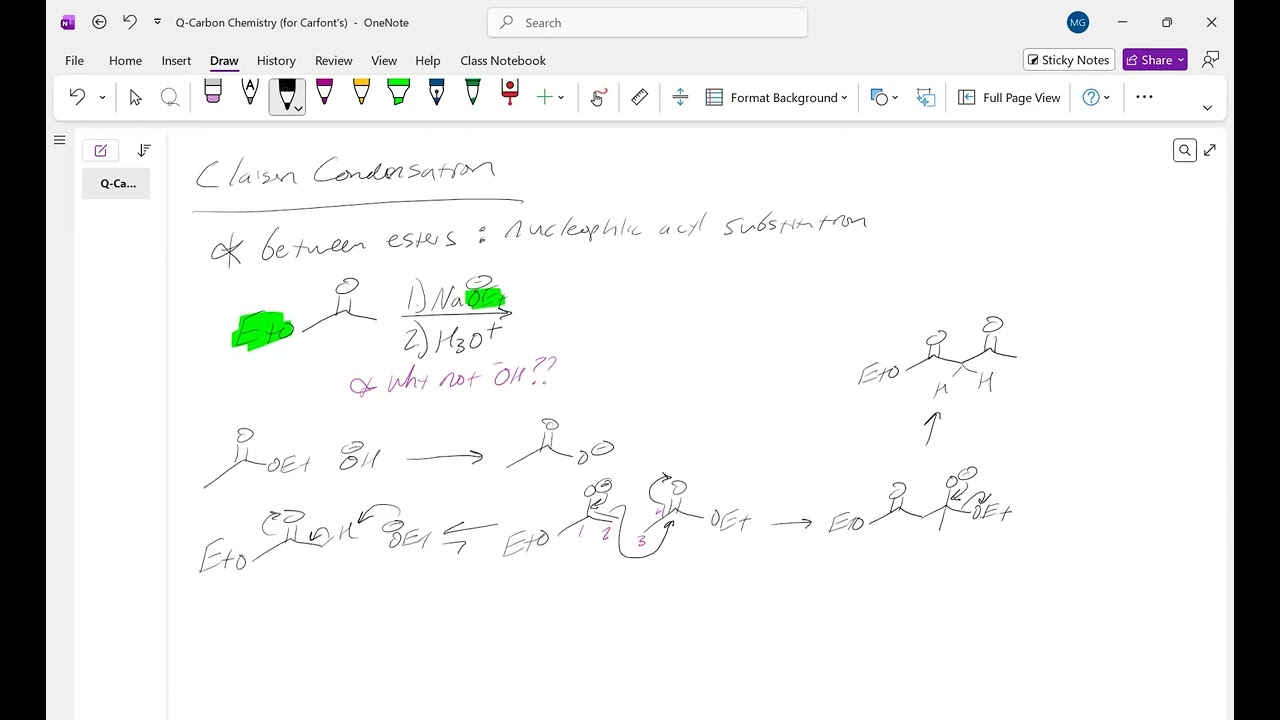This screenshot has width=1280, height=720.
Task: Select the magenta pen
Action: point(324,93)
